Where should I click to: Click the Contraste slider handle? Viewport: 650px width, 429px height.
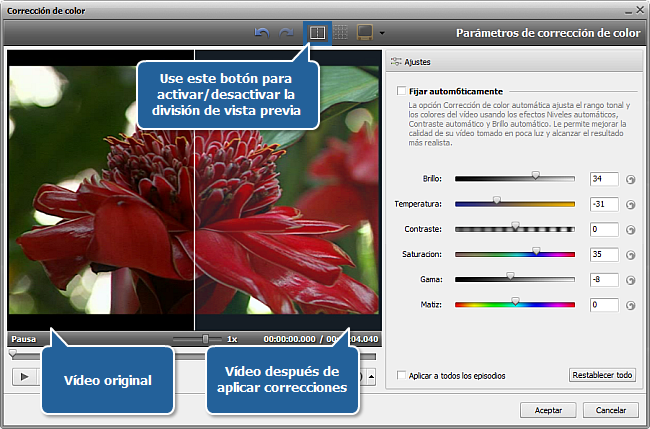[515, 227]
